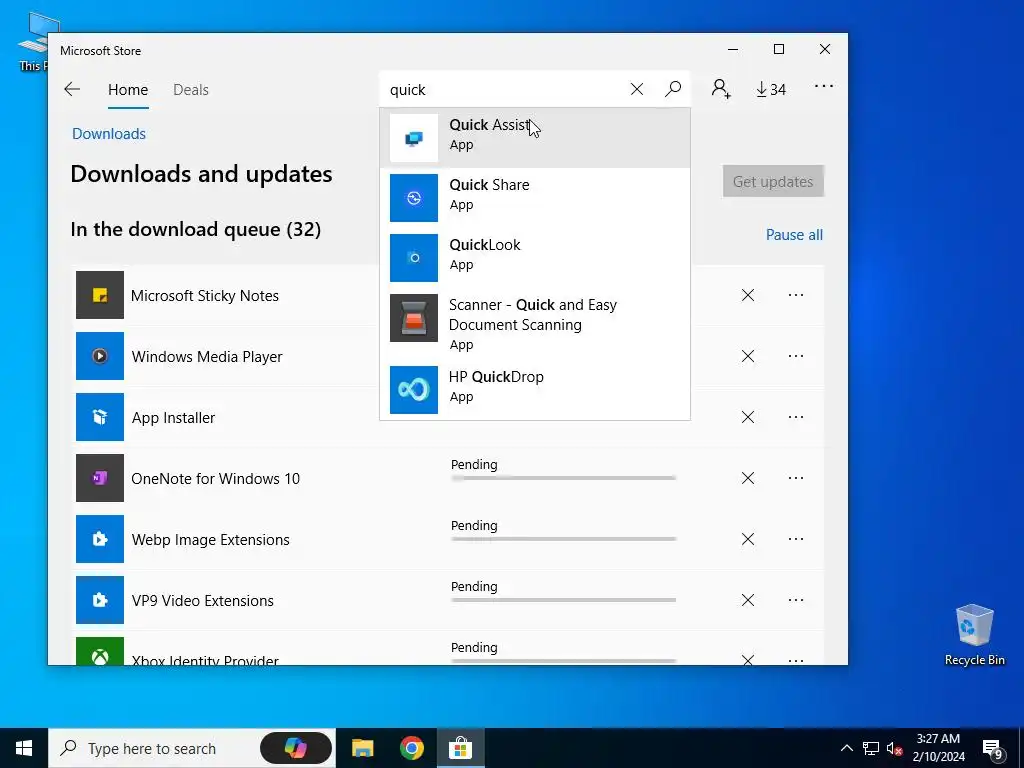Cancel Webp Image Extensions download
1024x768 pixels.
click(x=748, y=539)
